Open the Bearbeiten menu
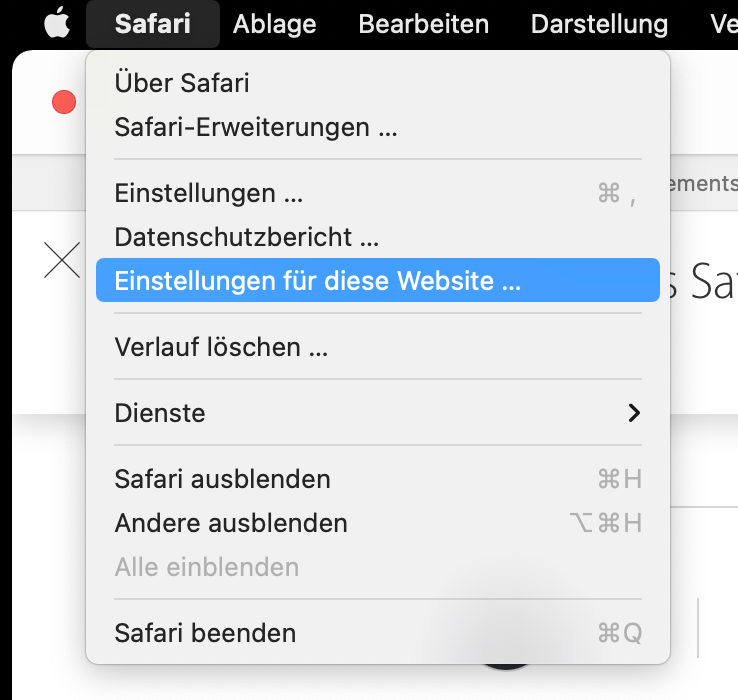 423,24
